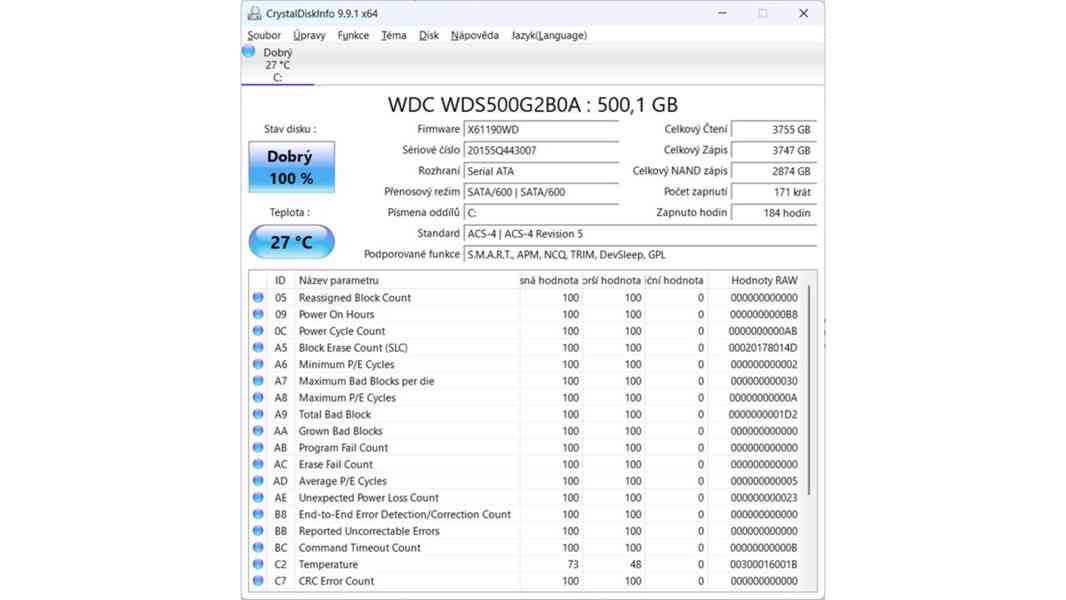Click RAW value 00300016001B
This screenshot has width=1066, height=600.
pos(763,564)
